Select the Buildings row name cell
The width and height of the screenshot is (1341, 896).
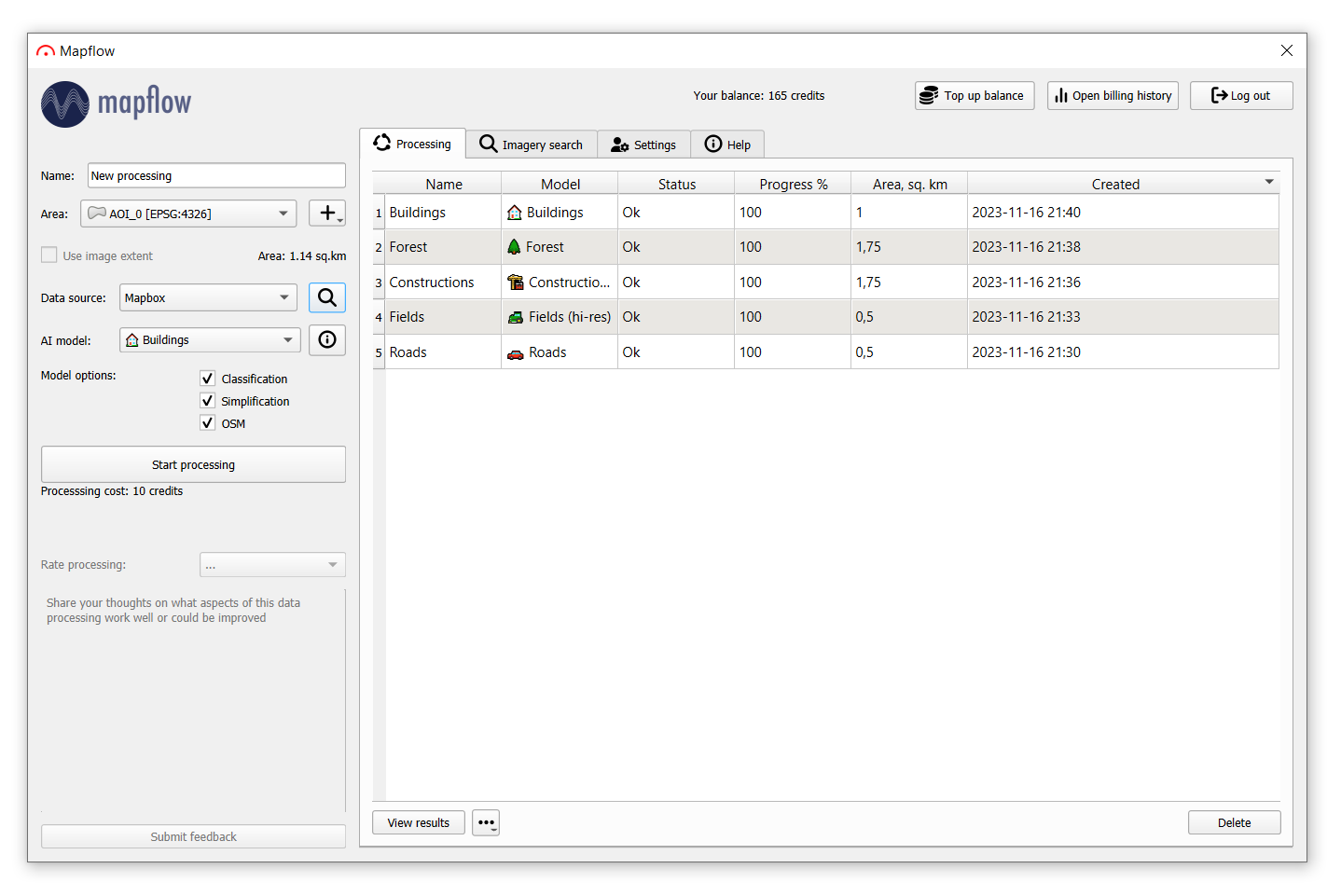coord(444,213)
